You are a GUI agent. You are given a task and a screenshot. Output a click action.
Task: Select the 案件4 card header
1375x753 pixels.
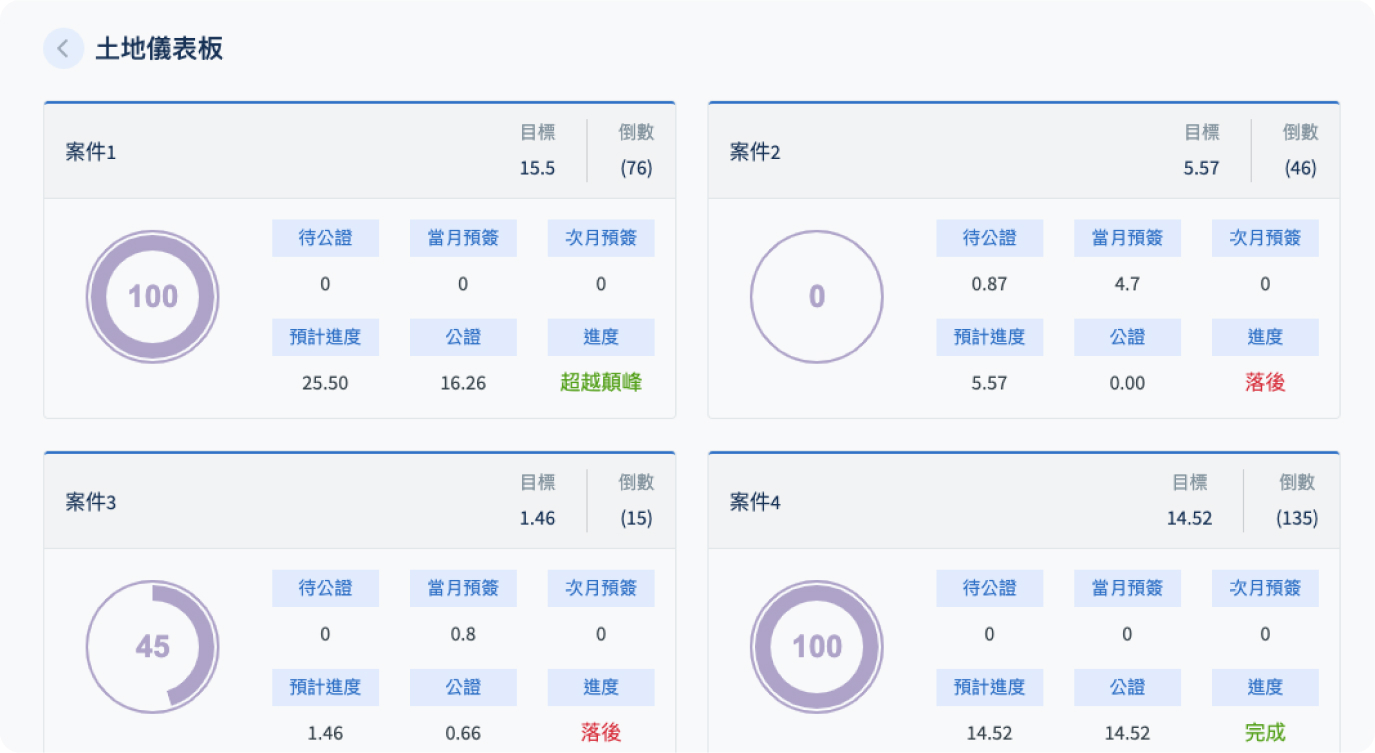(755, 503)
